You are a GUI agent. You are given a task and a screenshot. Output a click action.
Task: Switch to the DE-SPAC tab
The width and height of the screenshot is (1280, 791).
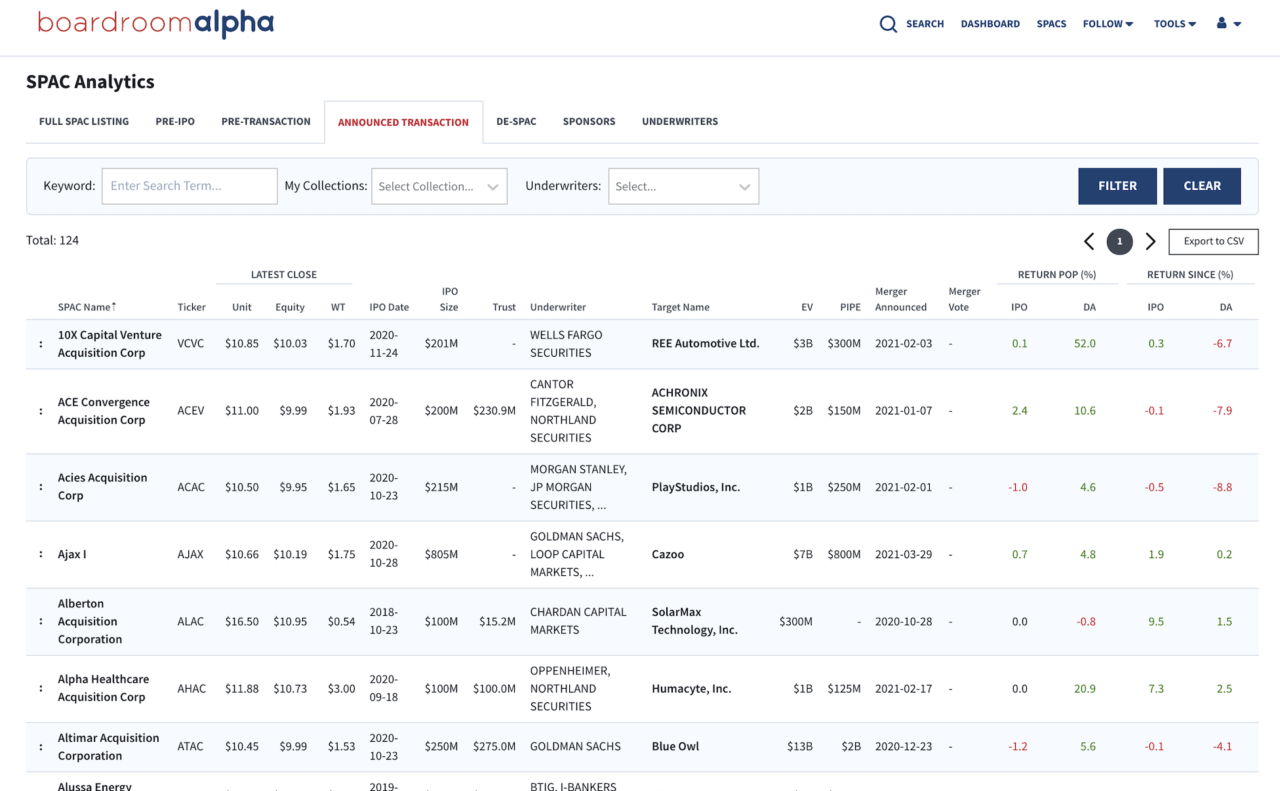coord(516,121)
